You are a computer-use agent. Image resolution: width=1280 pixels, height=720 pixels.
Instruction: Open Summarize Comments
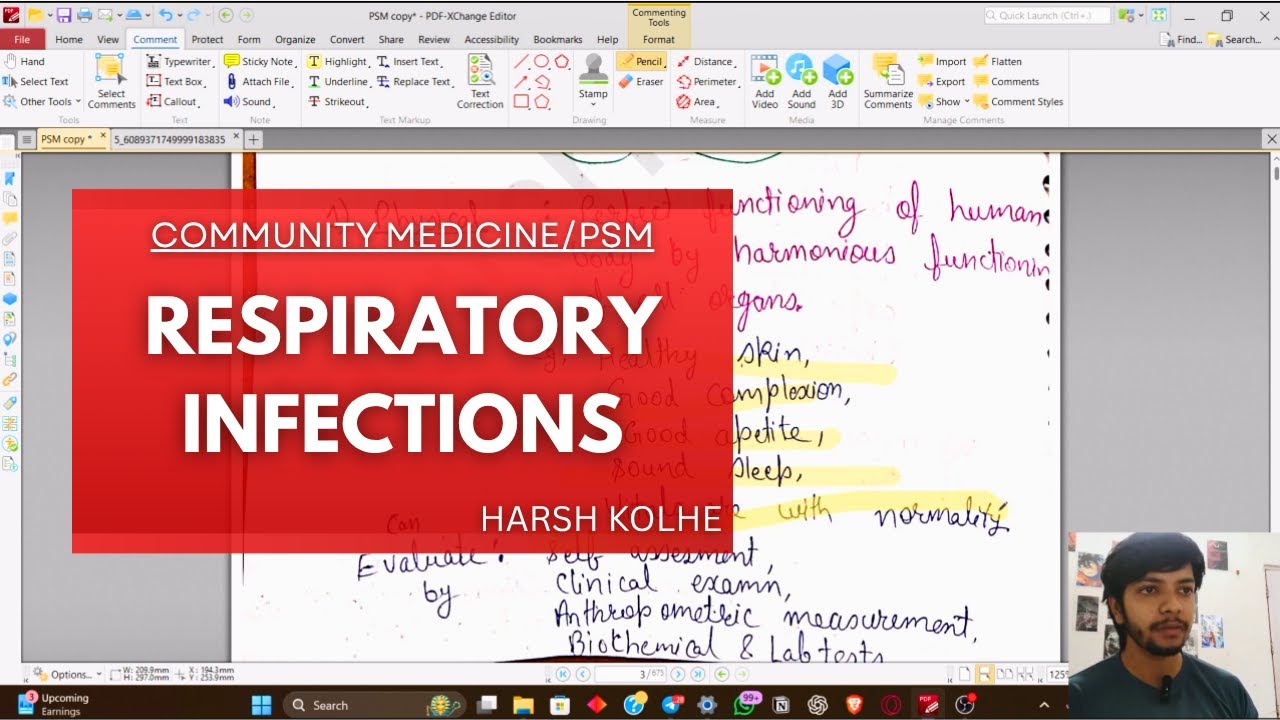pyautogui.click(x=888, y=81)
